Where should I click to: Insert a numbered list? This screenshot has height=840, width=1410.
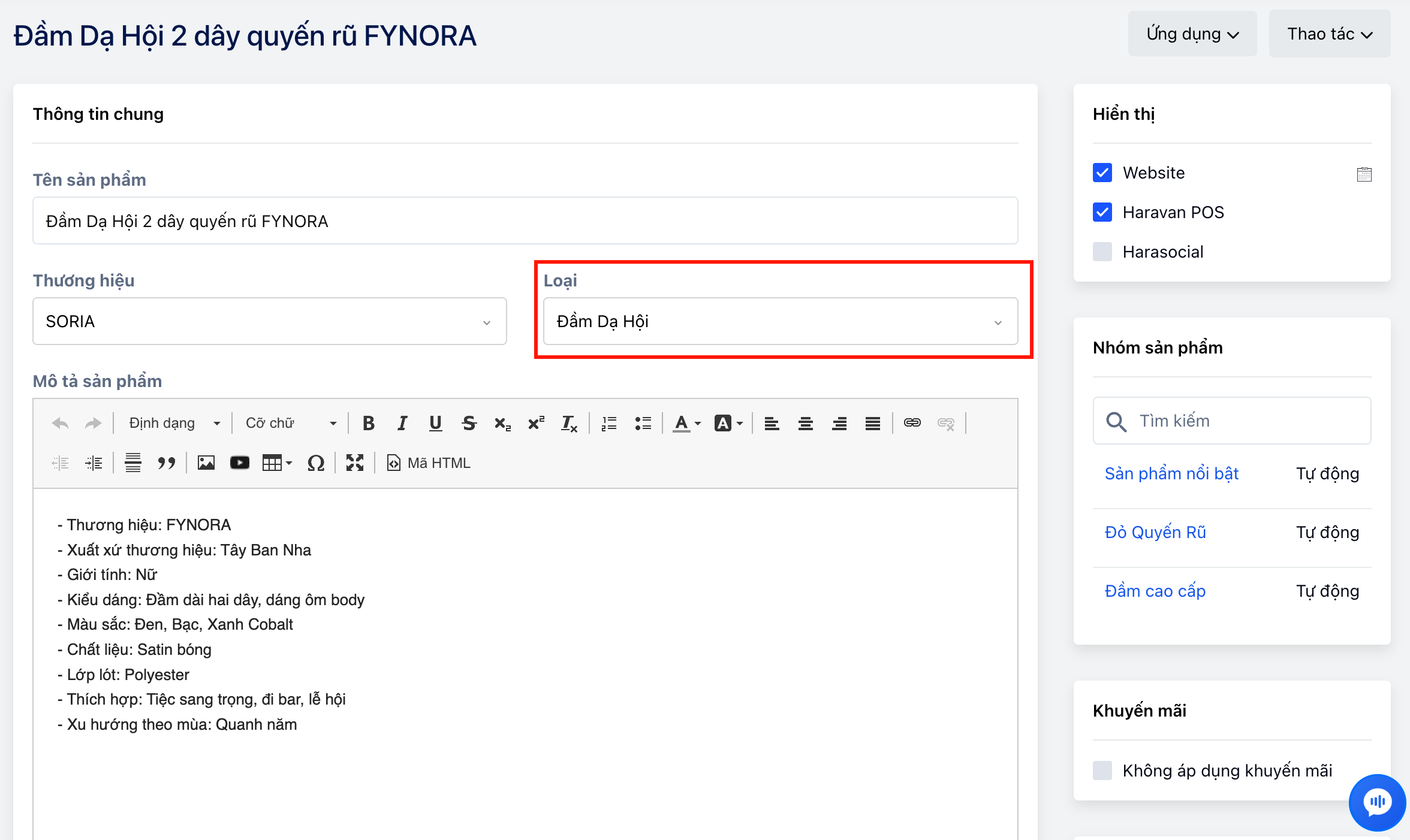pos(609,424)
